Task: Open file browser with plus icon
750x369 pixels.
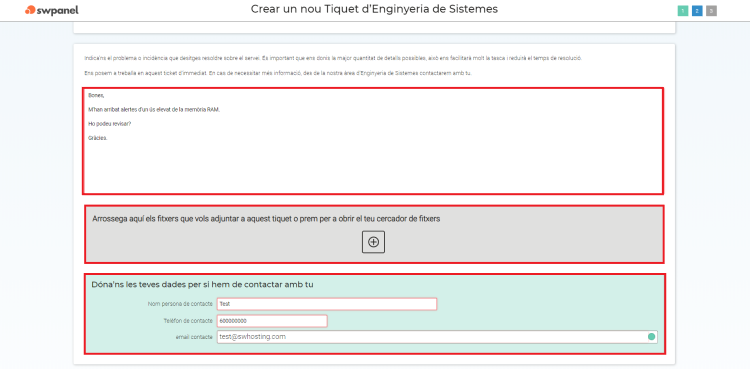Action: [373, 242]
